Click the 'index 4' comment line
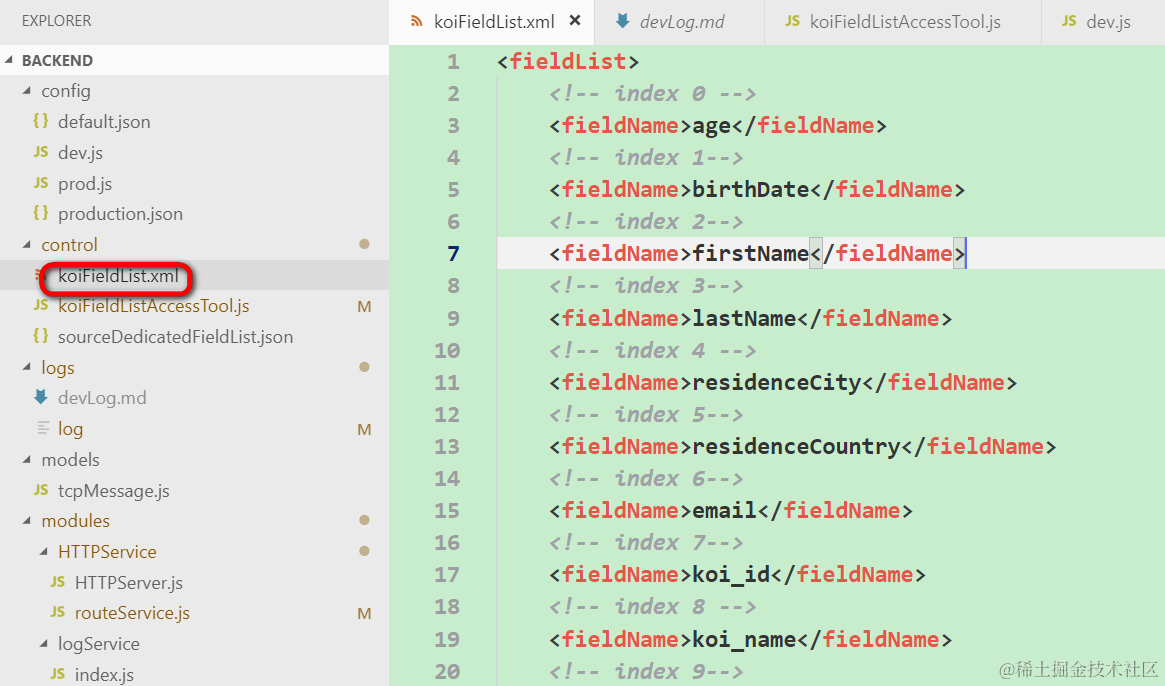 pyautogui.click(x=653, y=351)
